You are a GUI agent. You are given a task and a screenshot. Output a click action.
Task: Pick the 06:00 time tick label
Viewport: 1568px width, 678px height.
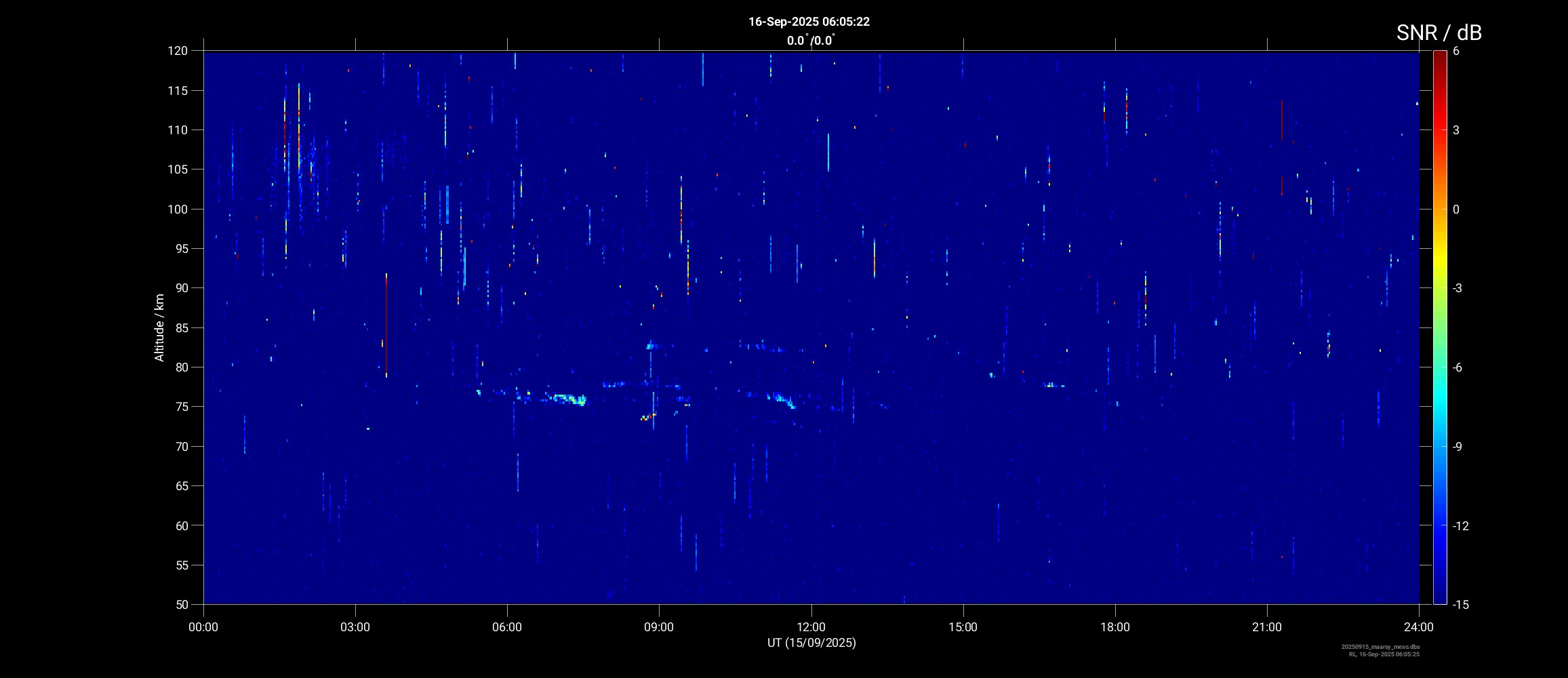[507, 627]
